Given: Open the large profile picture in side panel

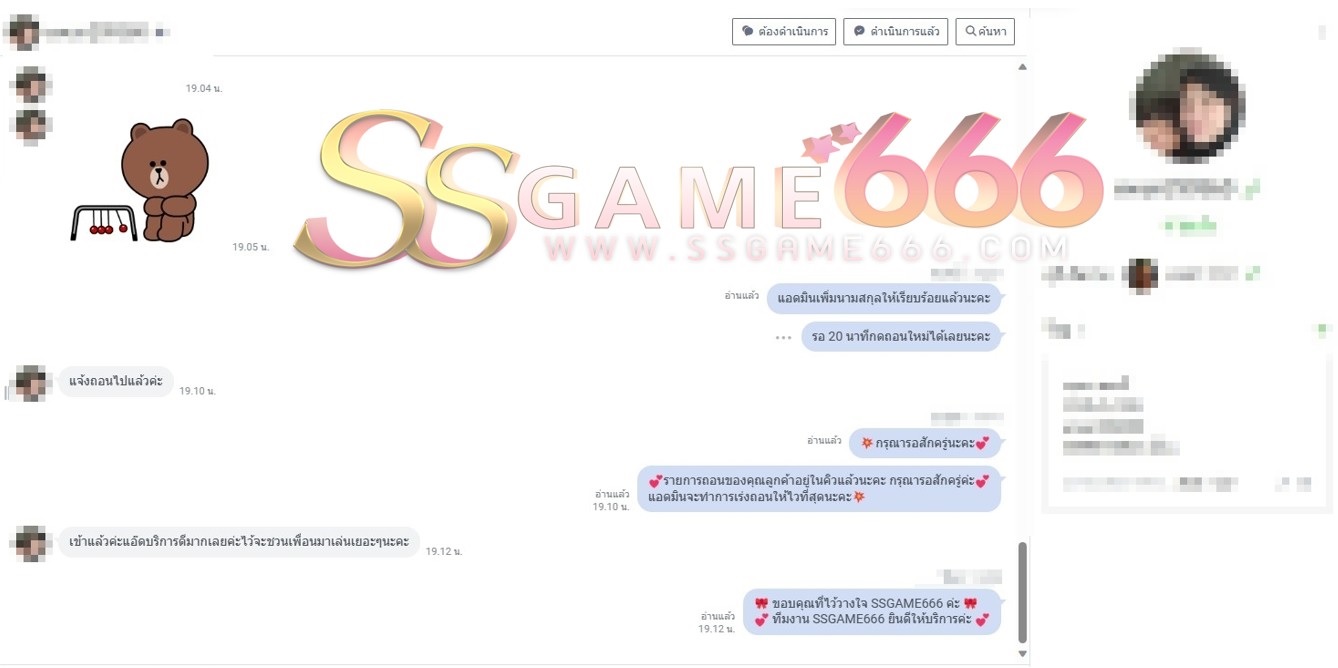Looking at the screenshot, I should point(1189,105).
